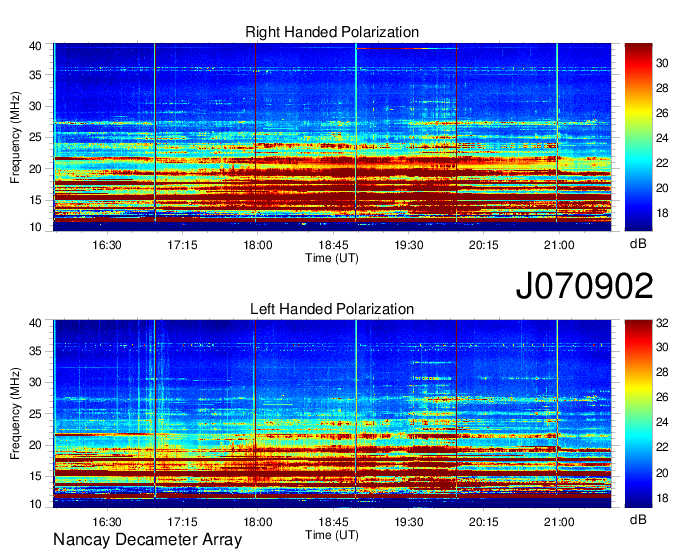Click the "Frequency (MHz)" label of the Left Handed plot
680x552 pixels.
coord(15,414)
